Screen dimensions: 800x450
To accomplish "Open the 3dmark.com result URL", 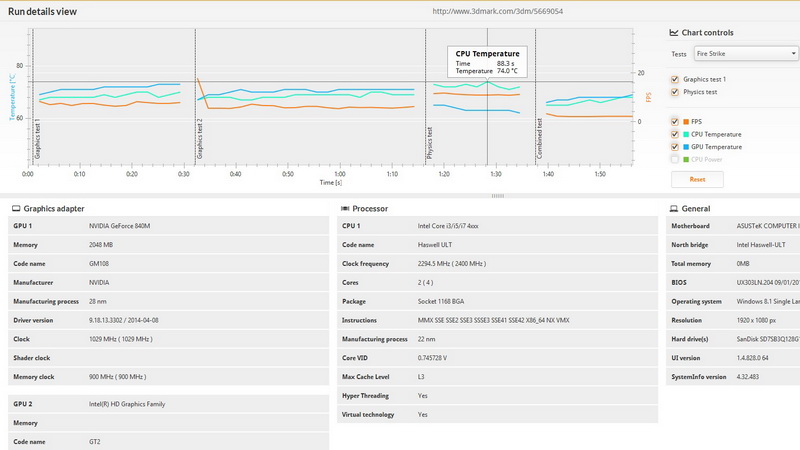I will point(497,11).
